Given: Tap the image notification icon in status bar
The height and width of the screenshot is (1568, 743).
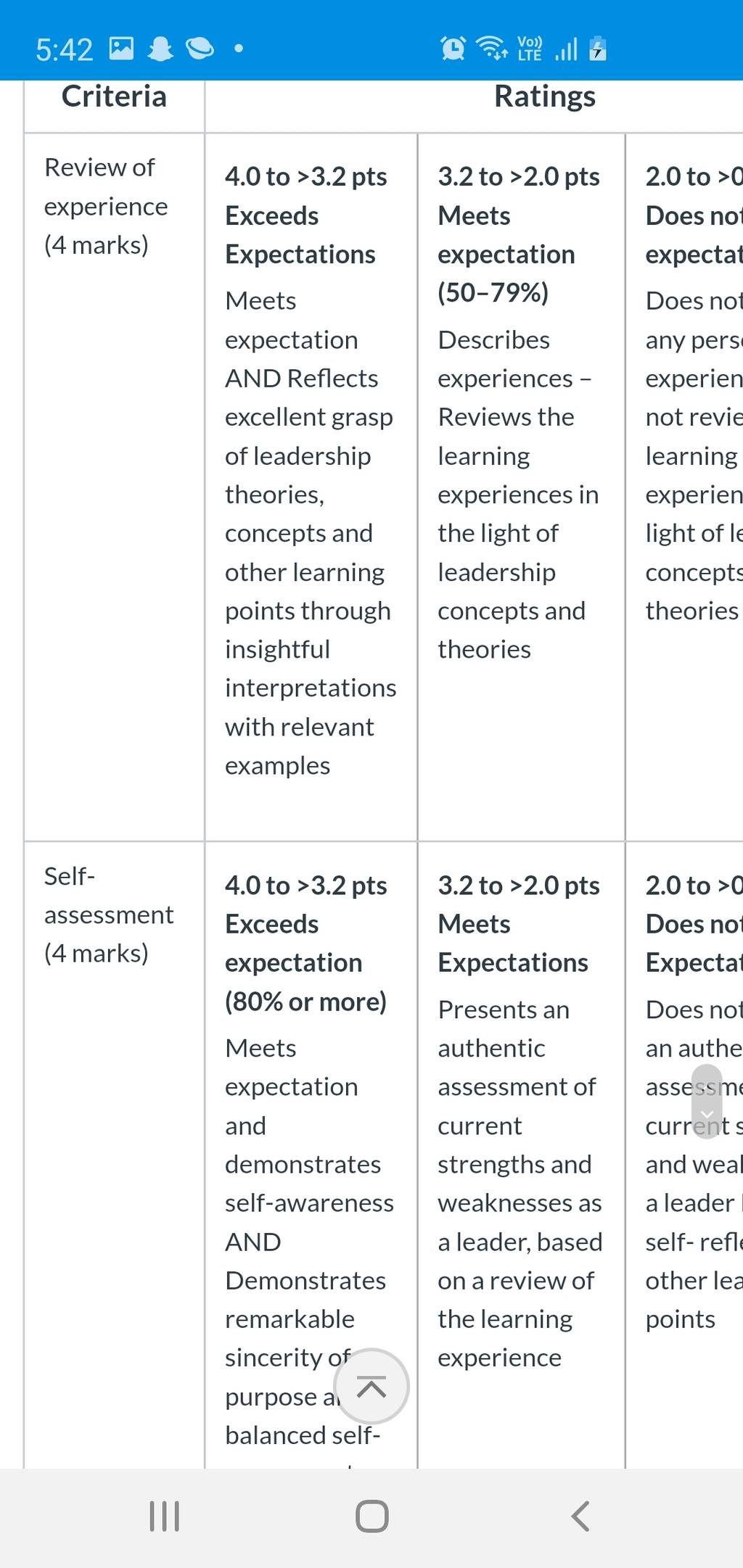Looking at the screenshot, I should pyautogui.click(x=121, y=49).
